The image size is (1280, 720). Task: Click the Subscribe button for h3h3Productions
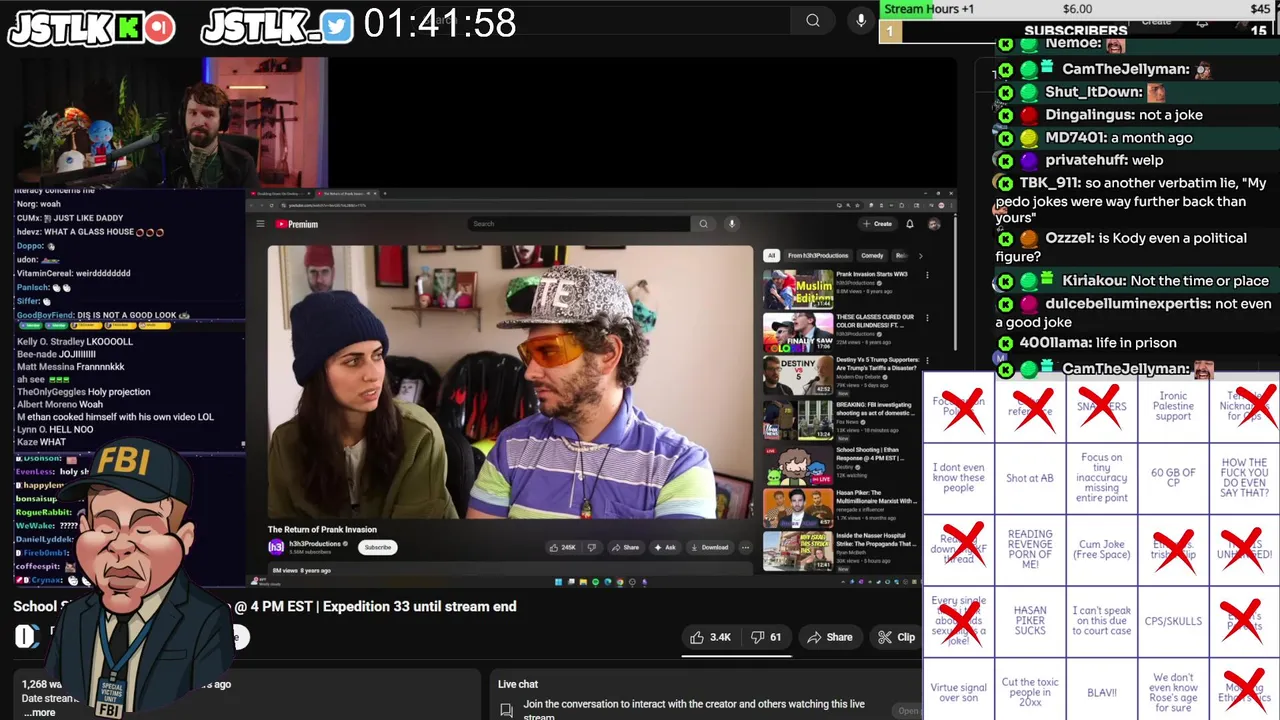[378, 547]
